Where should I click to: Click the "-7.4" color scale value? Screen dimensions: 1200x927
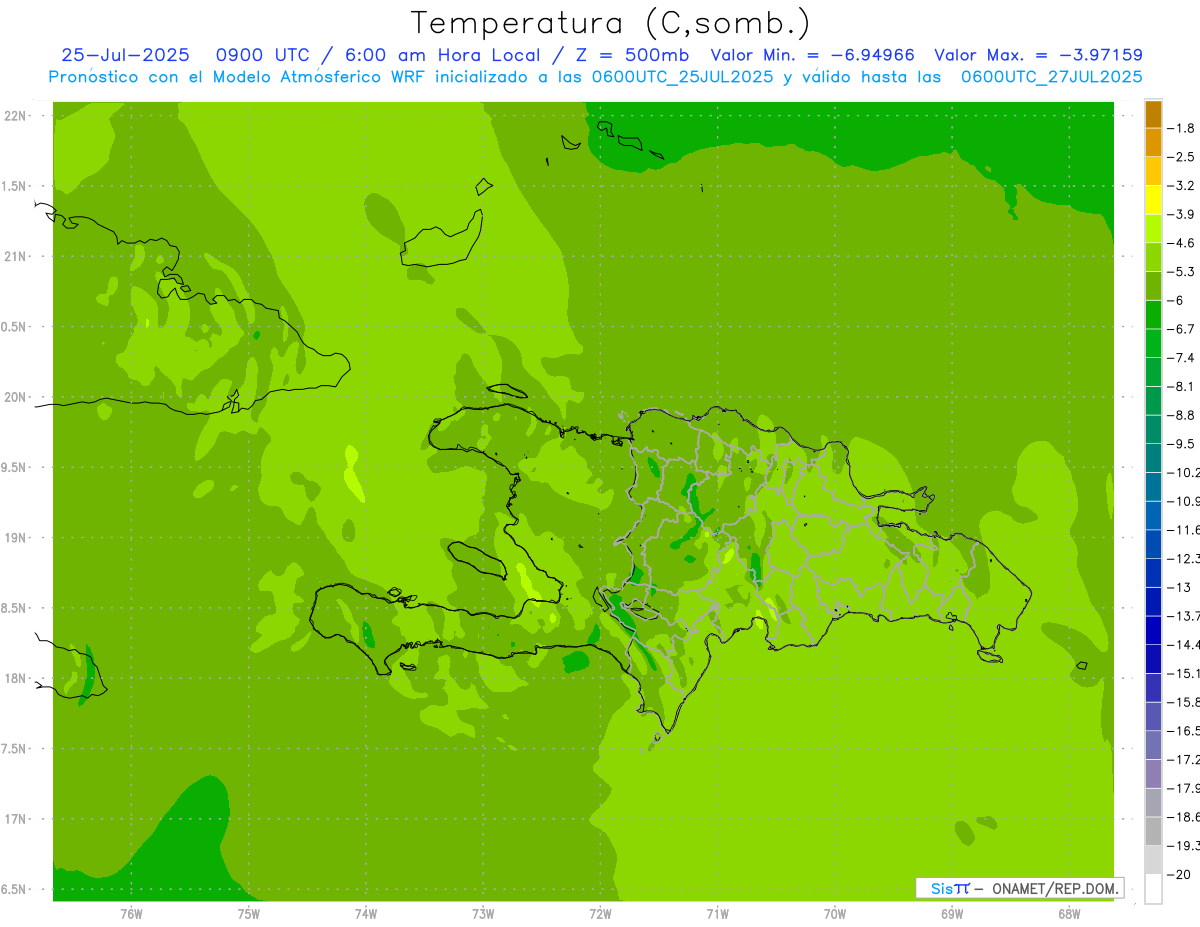coord(1183,357)
